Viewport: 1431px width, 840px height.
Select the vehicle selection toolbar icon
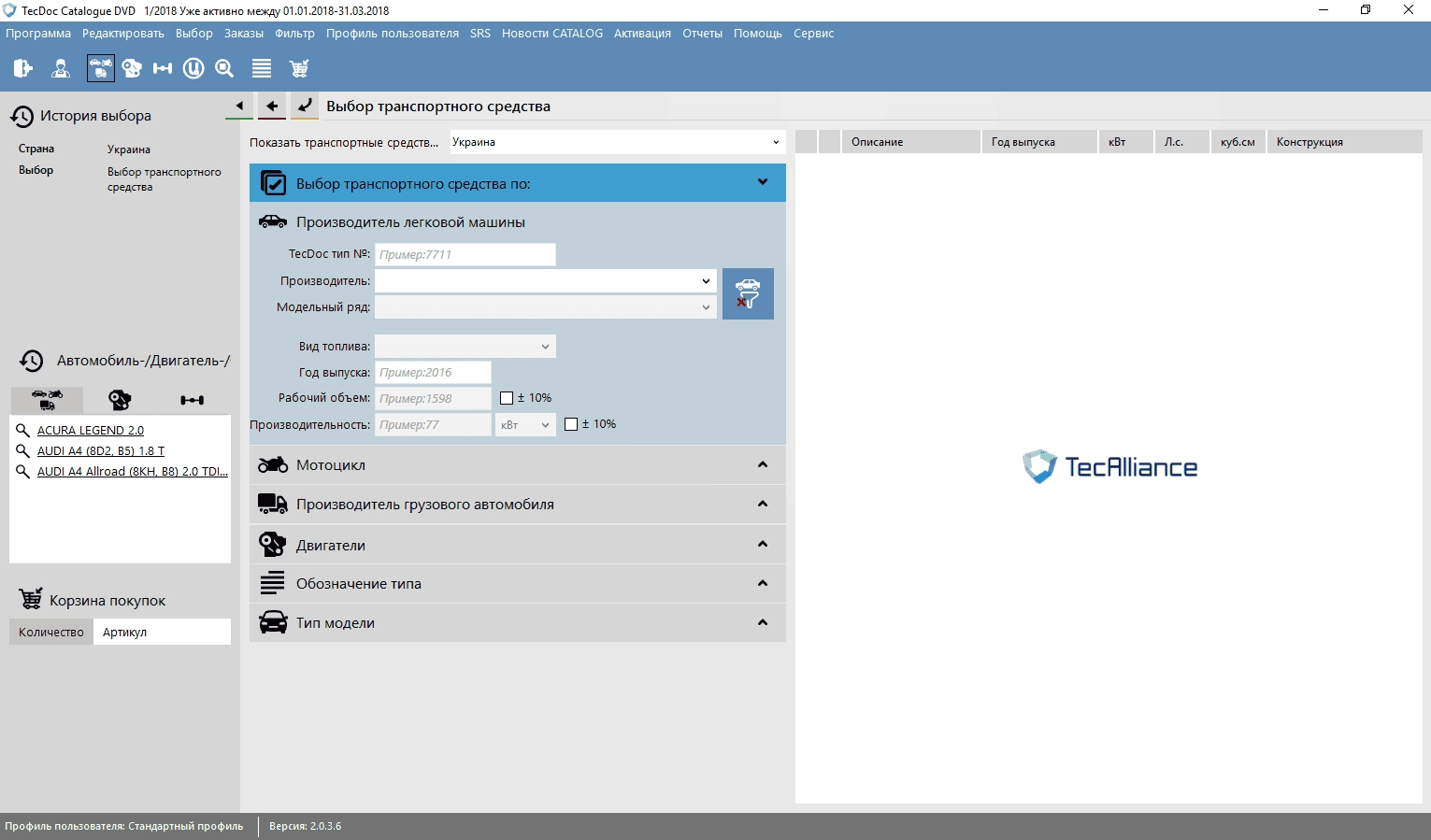(100, 68)
